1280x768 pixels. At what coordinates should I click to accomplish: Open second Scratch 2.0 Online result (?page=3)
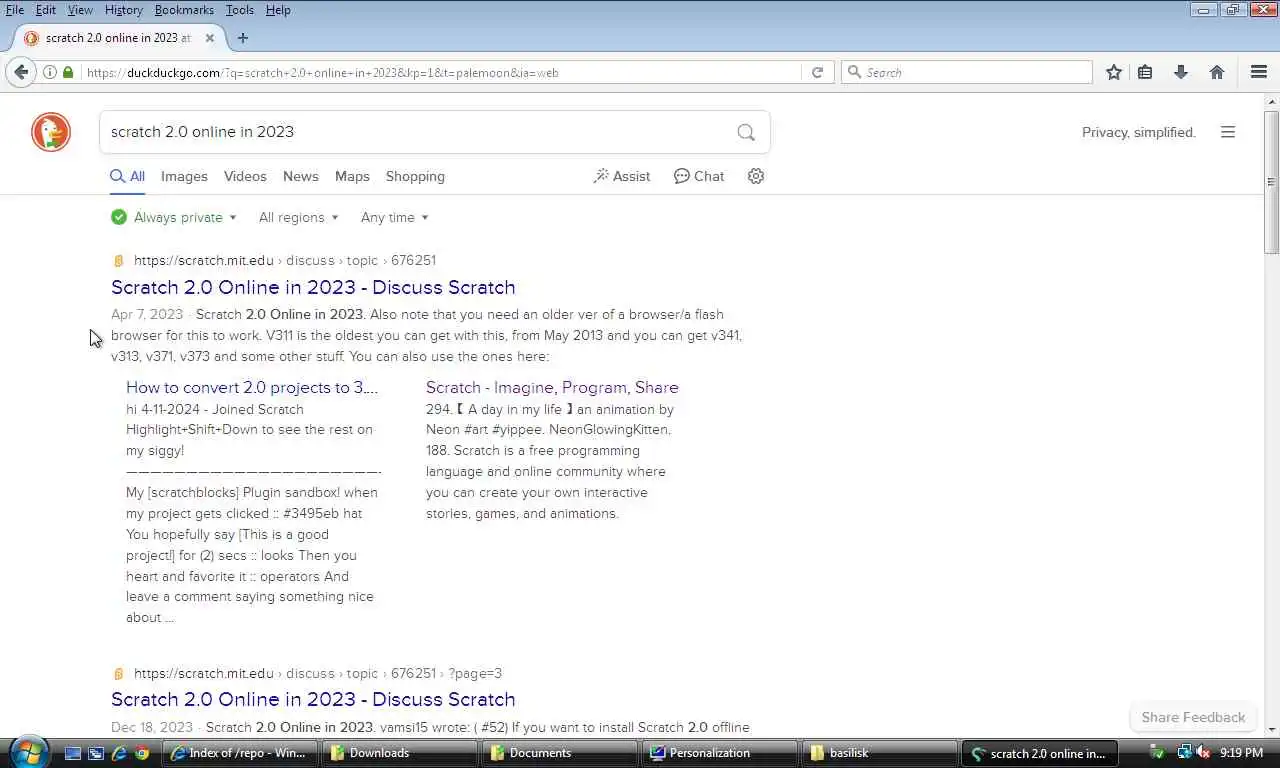tap(313, 699)
